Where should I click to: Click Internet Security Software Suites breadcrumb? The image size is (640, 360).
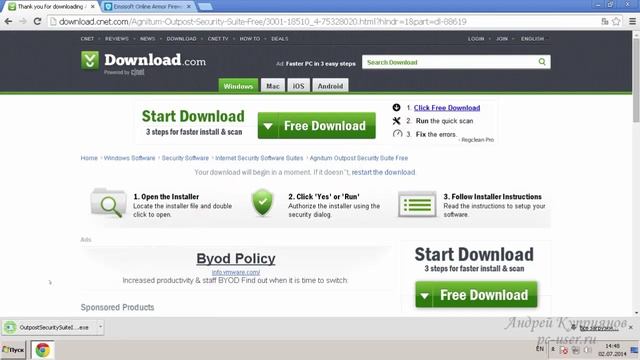click(x=259, y=158)
